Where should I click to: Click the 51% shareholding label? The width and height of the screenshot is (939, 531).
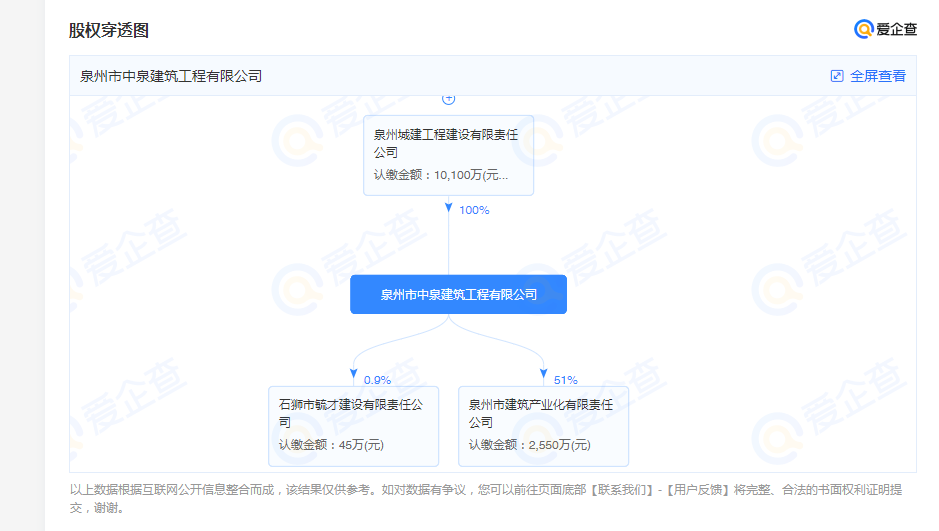click(x=565, y=380)
